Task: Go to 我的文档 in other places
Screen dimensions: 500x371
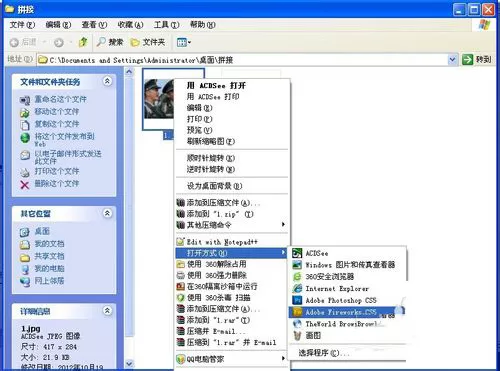Action: point(49,243)
